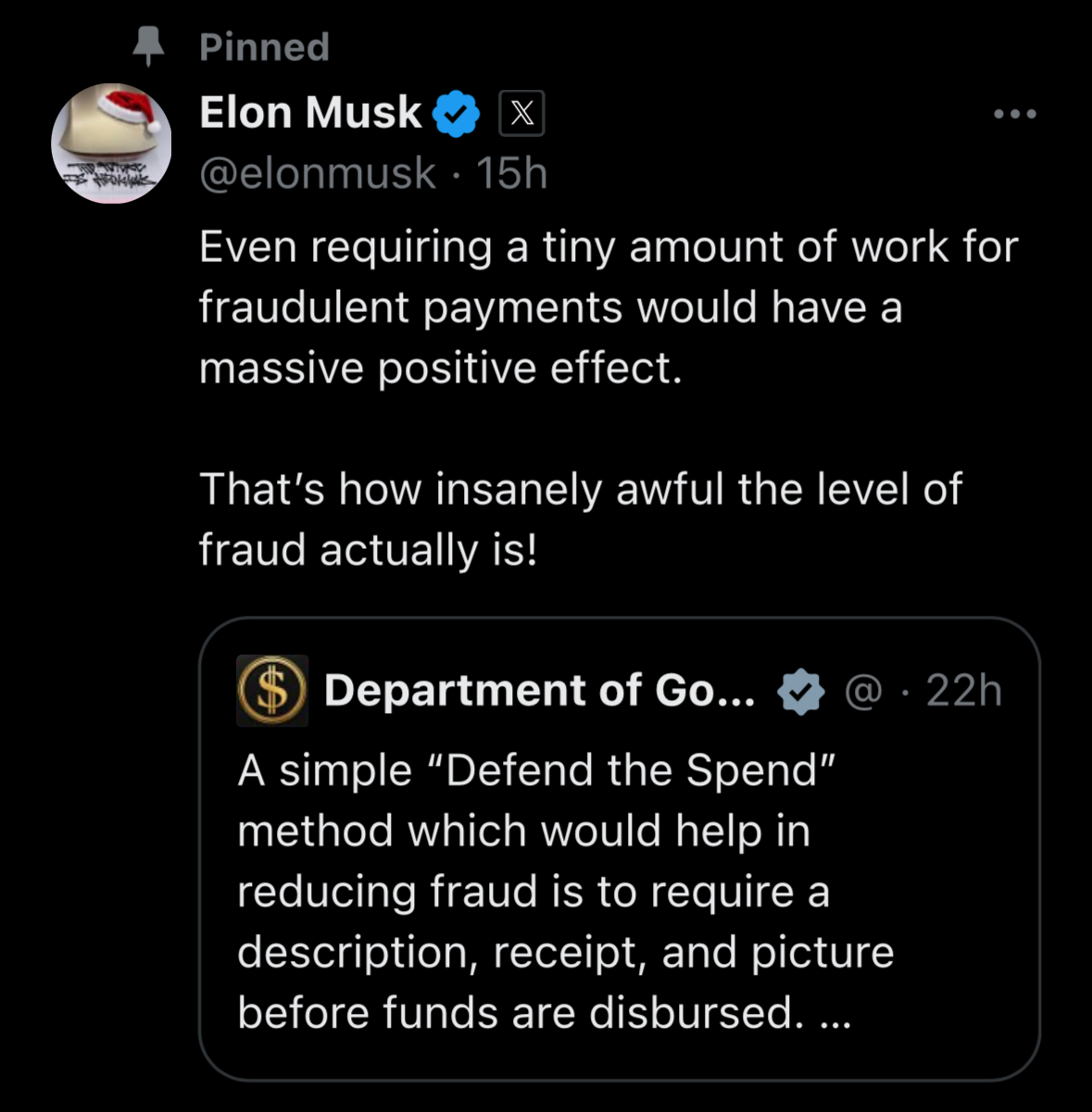
Task: Click the Pinned label text
Action: (x=265, y=46)
